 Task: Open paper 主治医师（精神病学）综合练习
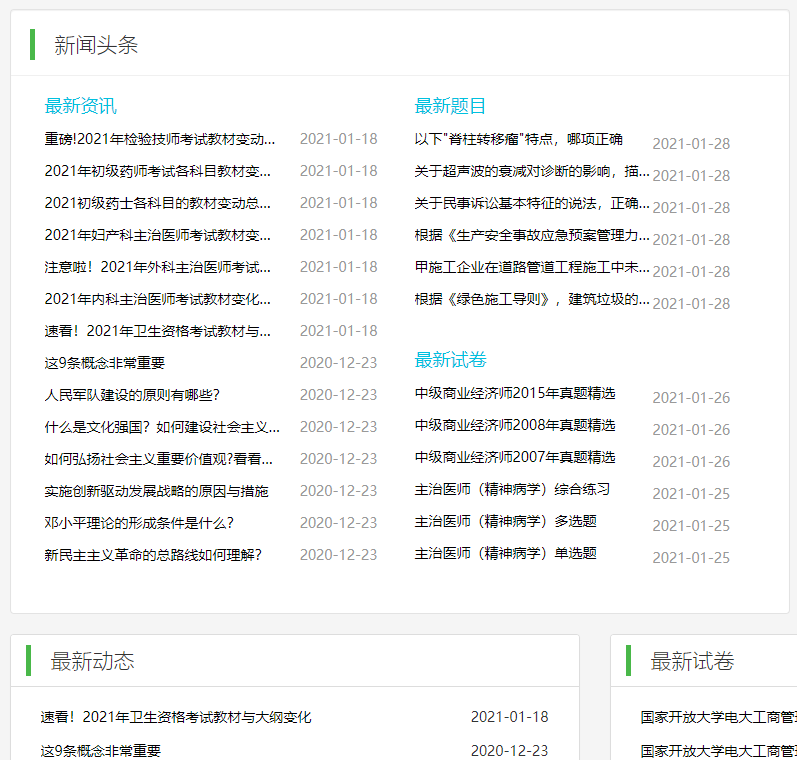click(512, 489)
